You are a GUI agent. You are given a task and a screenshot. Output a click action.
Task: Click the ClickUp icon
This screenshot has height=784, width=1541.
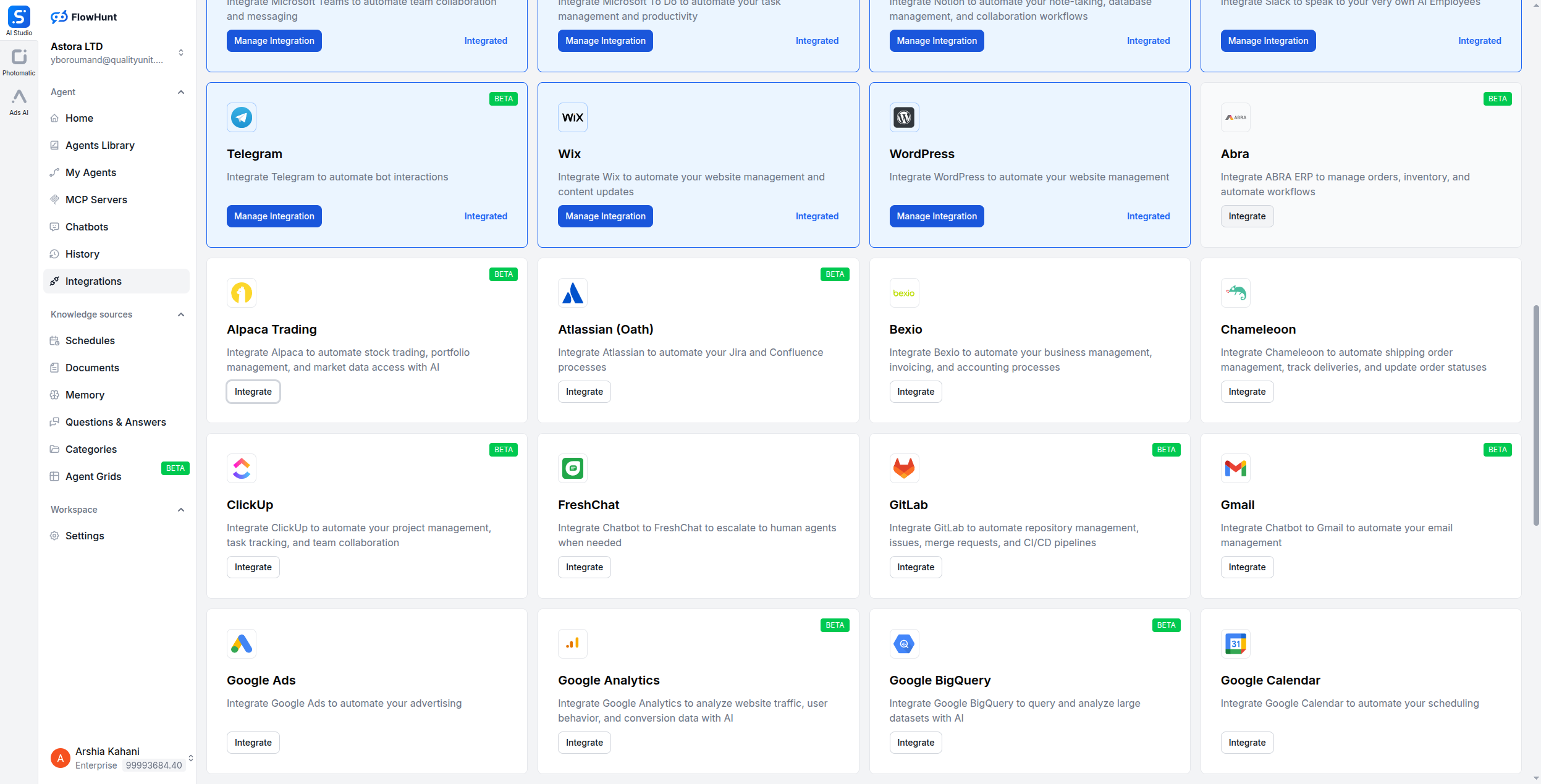[x=241, y=468]
